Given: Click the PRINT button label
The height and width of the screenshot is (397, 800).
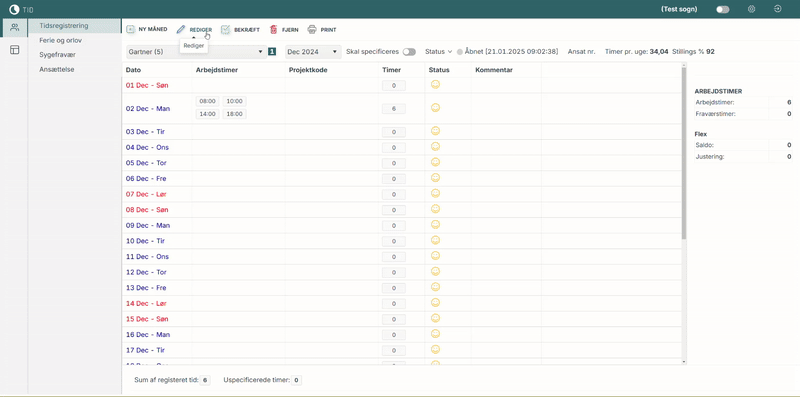Looking at the screenshot, I should click(x=329, y=30).
